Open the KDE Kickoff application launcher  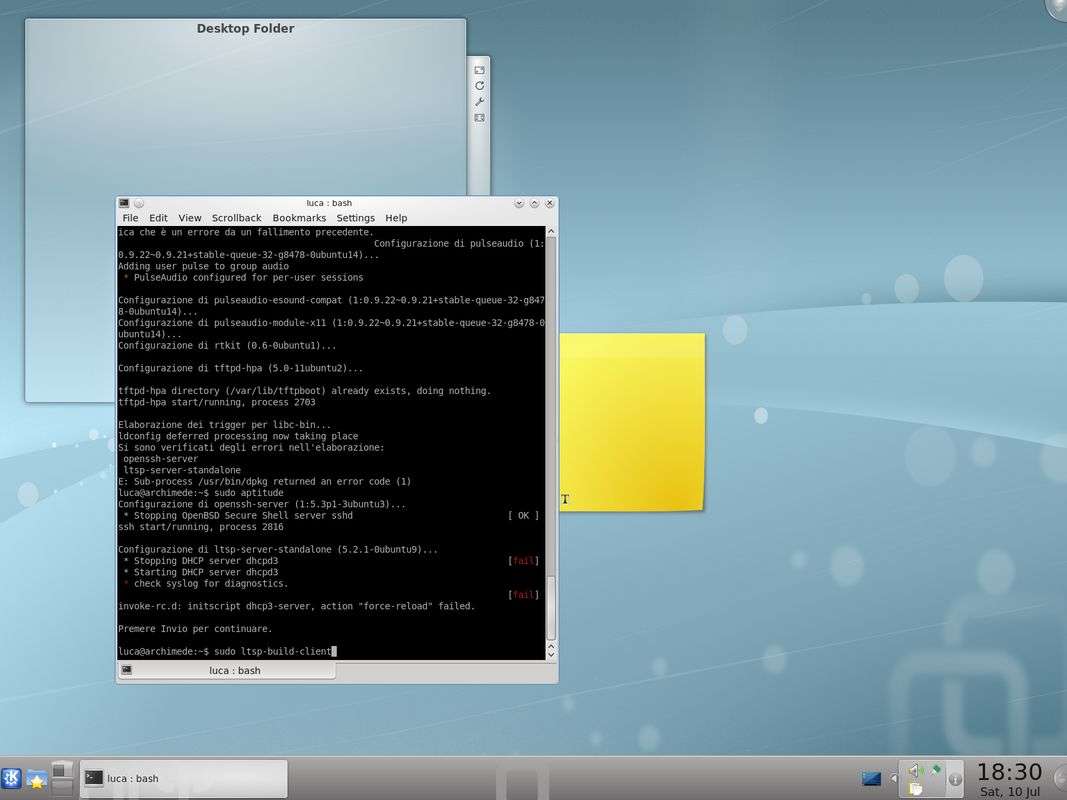coord(12,778)
